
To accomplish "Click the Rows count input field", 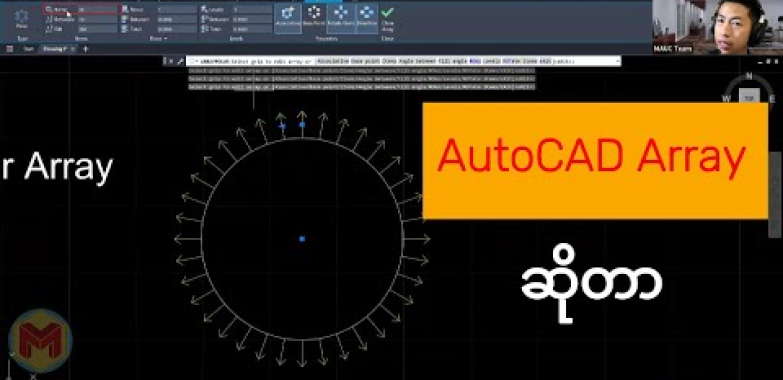I will [177, 9].
